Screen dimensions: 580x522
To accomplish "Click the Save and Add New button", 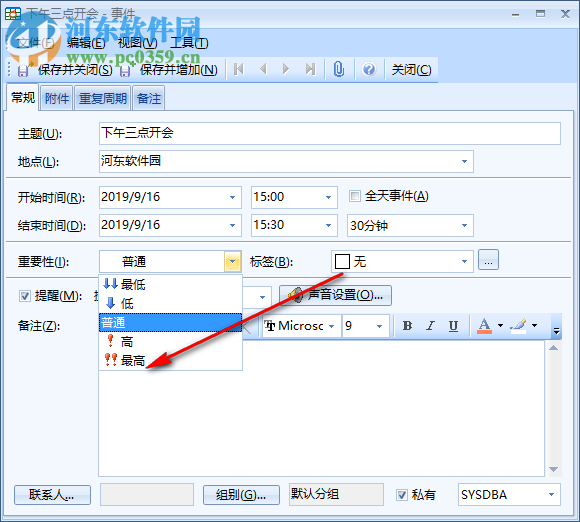I will (x=169, y=70).
